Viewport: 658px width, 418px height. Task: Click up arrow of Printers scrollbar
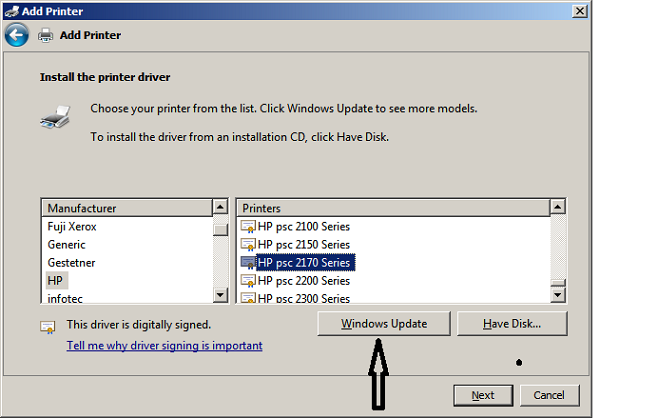558,206
